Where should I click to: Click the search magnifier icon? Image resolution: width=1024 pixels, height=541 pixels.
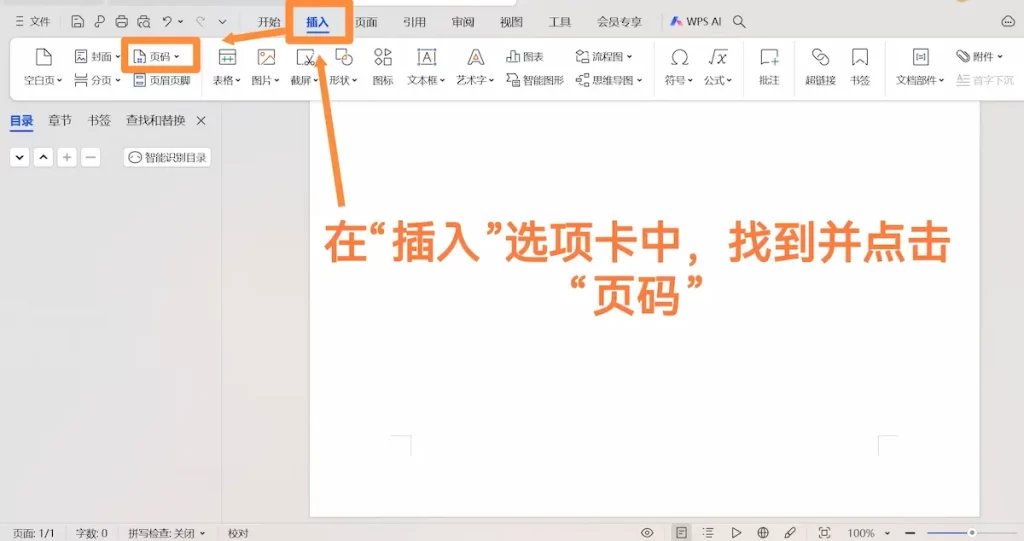point(739,22)
